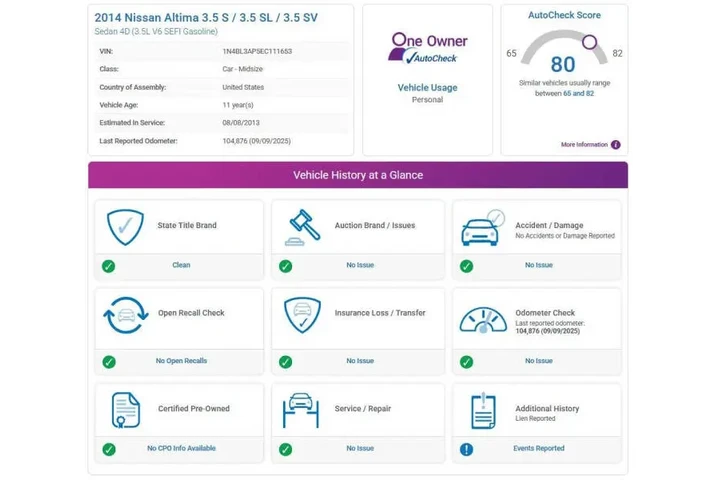Image resolution: width=720 pixels, height=480 pixels.
Task: Click the Country of Assembly United States value
Action: coord(243,87)
